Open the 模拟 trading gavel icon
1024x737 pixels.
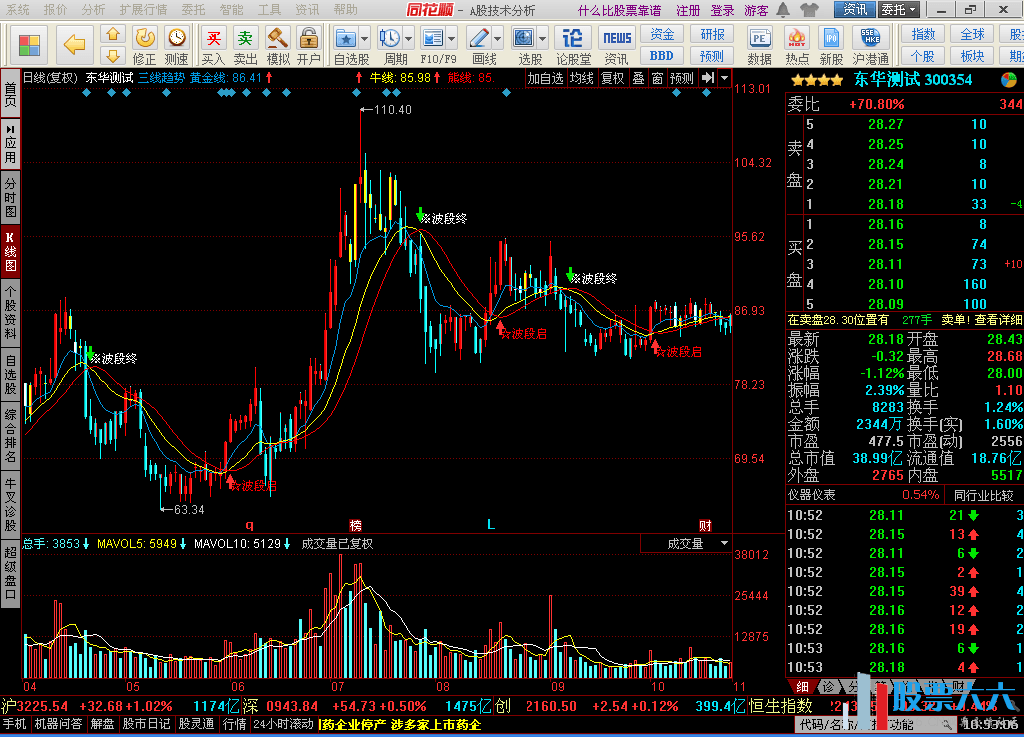(278, 45)
